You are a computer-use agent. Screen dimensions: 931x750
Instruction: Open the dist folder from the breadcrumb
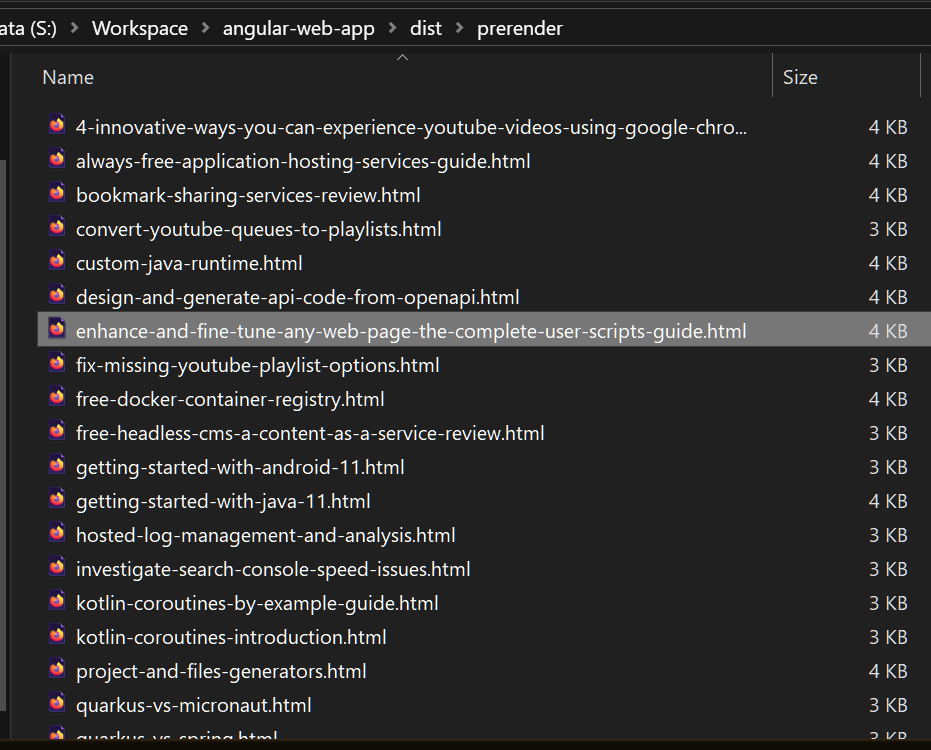point(425,28)
